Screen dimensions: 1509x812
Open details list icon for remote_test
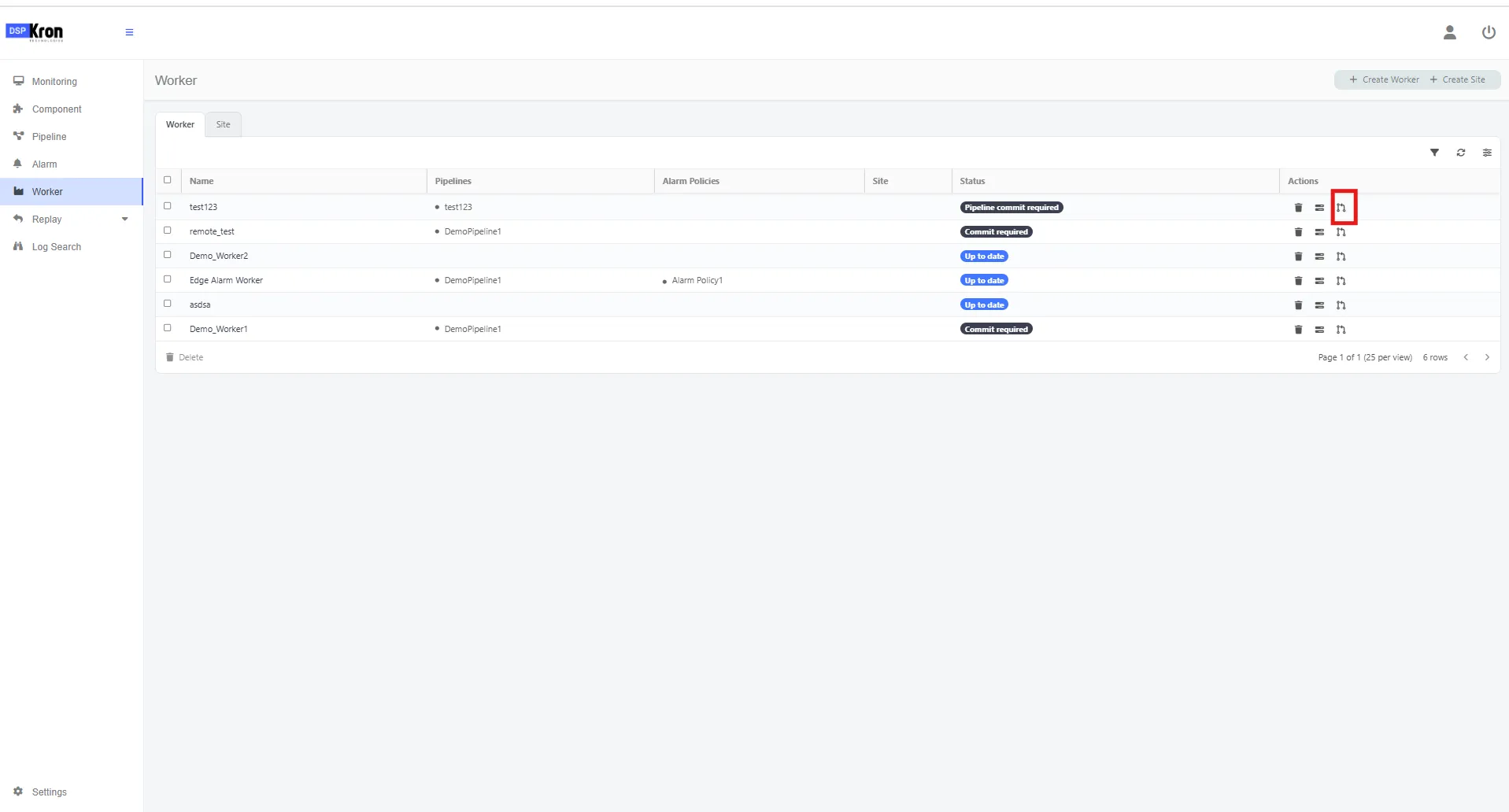pos(1319,232)
